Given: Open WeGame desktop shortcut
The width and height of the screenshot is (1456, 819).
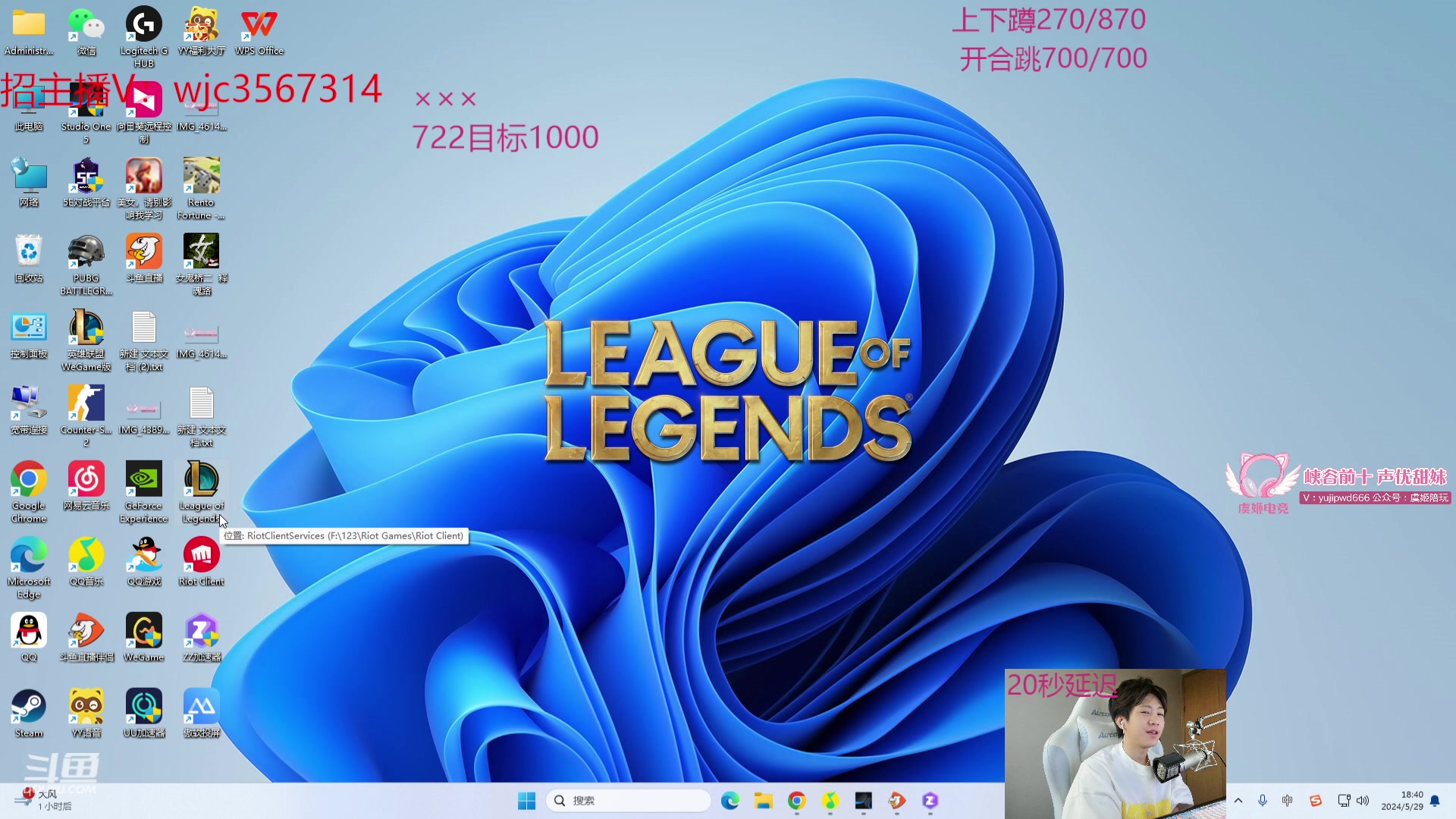Looking at the screenshot, I should (144, 637).
